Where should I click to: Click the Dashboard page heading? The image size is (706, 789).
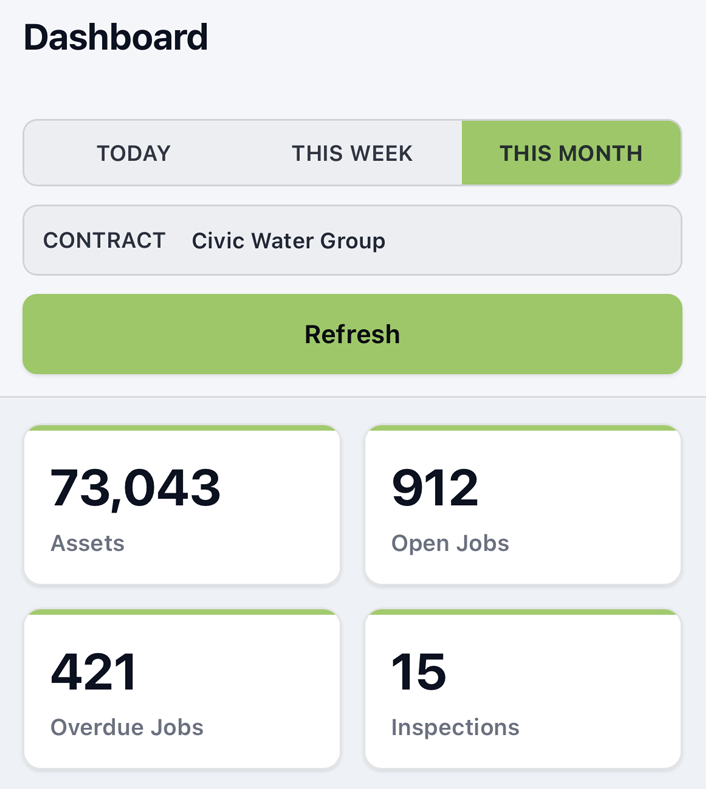[115, 38]
